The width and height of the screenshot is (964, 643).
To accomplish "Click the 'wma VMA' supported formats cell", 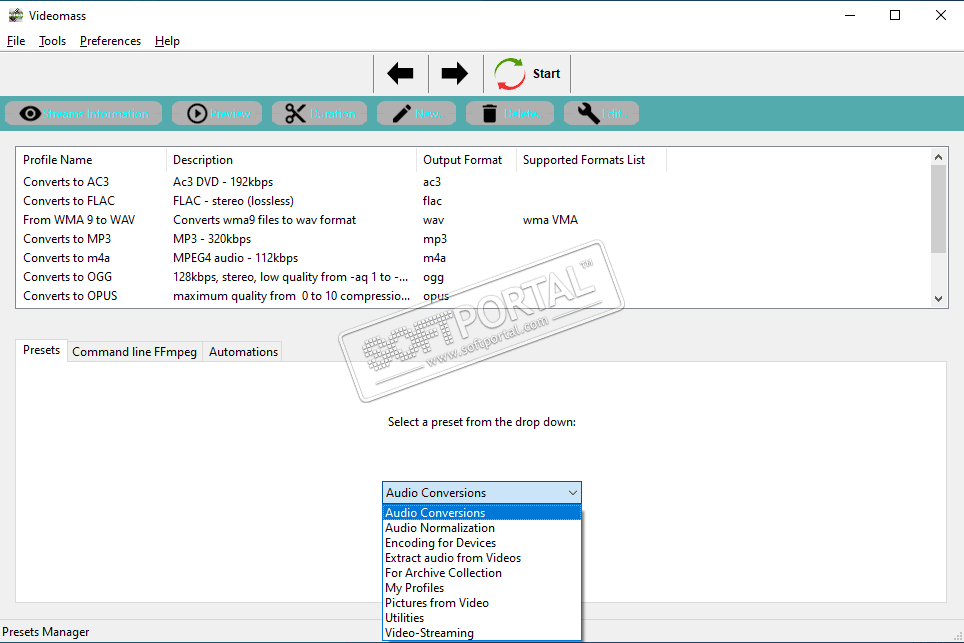I will click(x=550, y=220).
